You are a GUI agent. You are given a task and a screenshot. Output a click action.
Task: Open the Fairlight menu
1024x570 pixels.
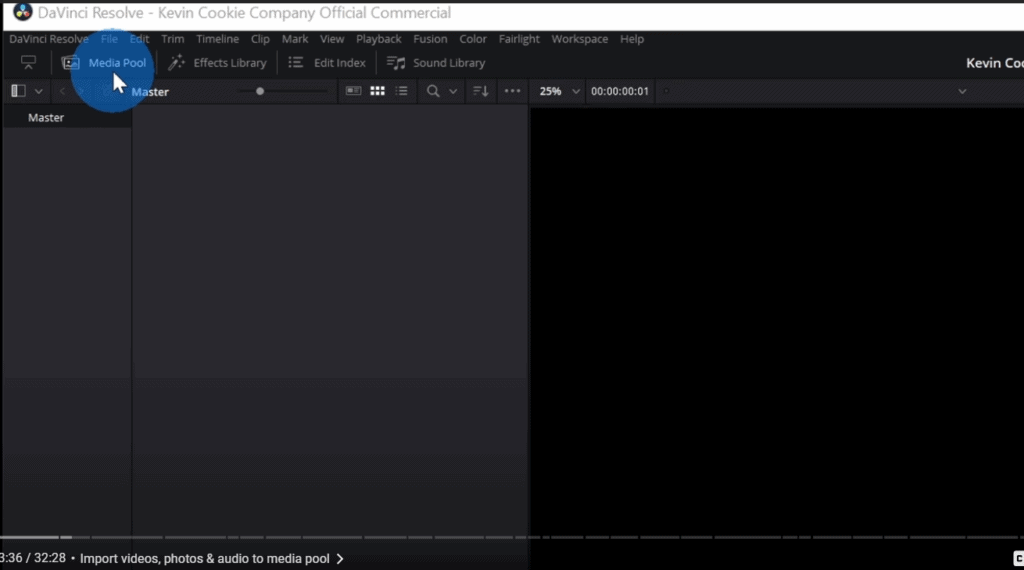coord(519,39)
